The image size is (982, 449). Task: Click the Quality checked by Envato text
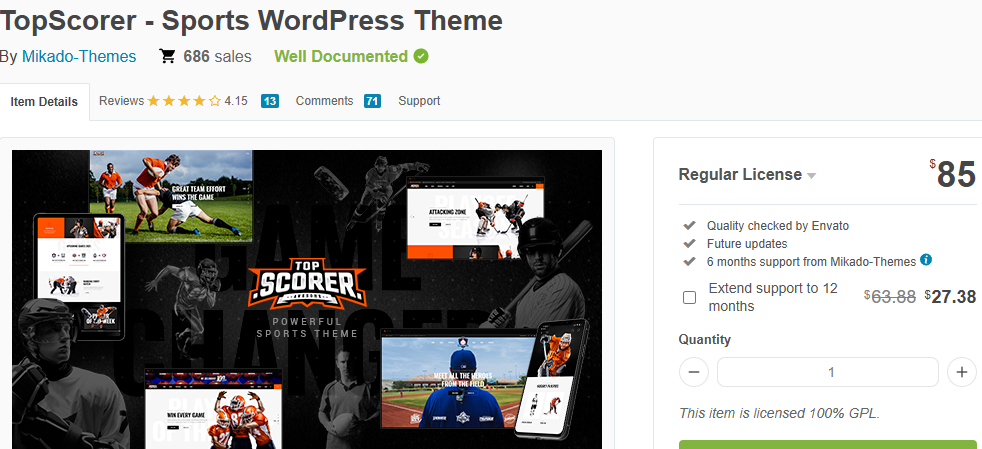coord(778,225)
